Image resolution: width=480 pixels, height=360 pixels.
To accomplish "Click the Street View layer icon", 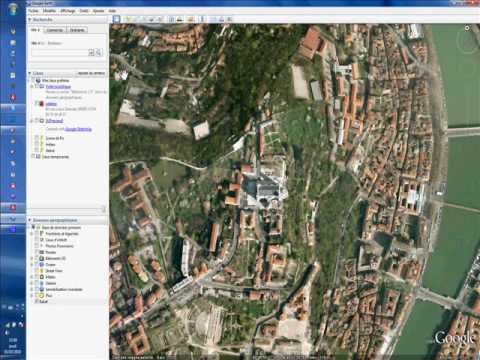I will pyautogui.click(x=42, y=271).
